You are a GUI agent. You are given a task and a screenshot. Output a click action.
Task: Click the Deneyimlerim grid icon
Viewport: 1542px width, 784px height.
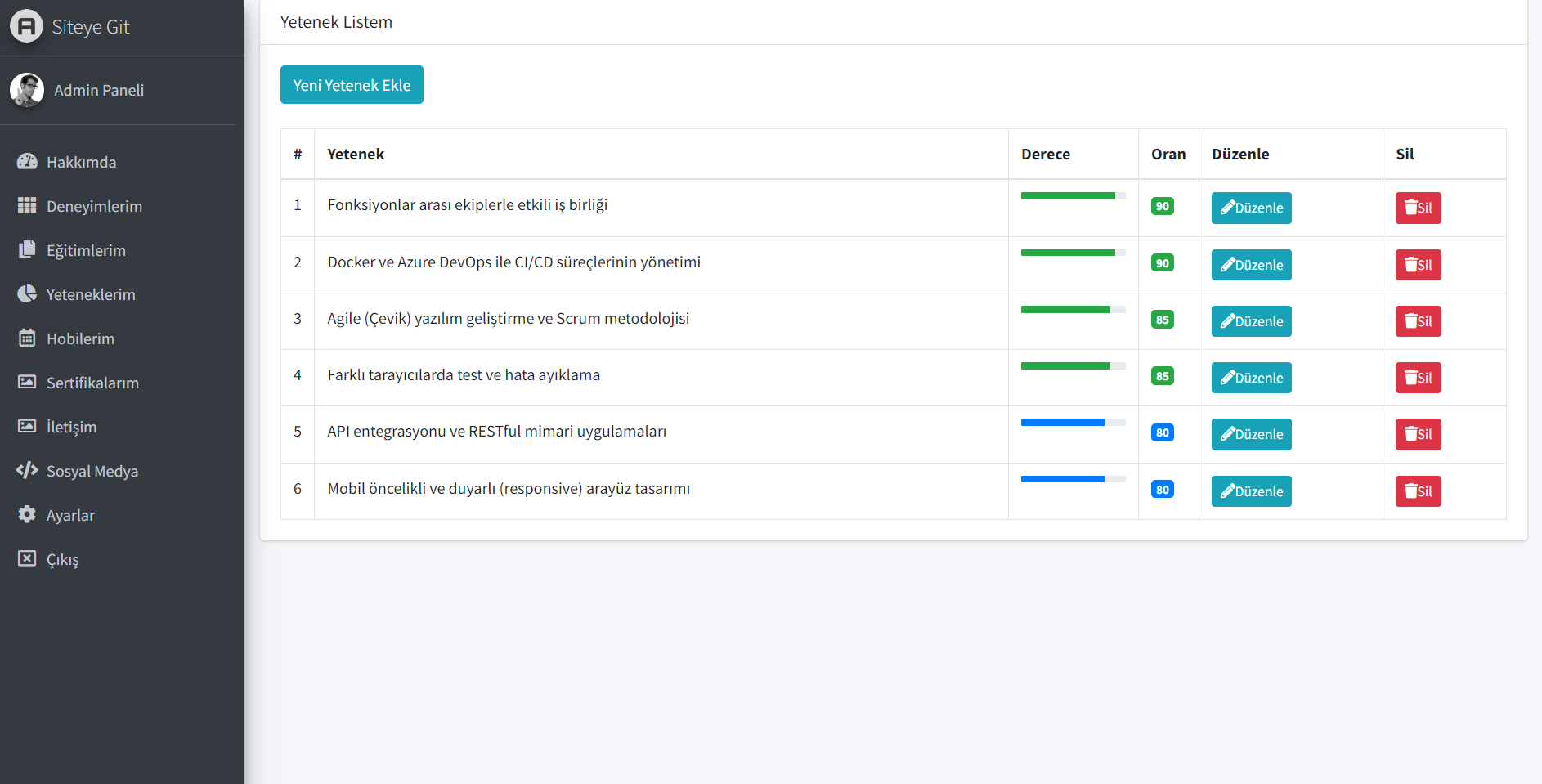[27, 205]
